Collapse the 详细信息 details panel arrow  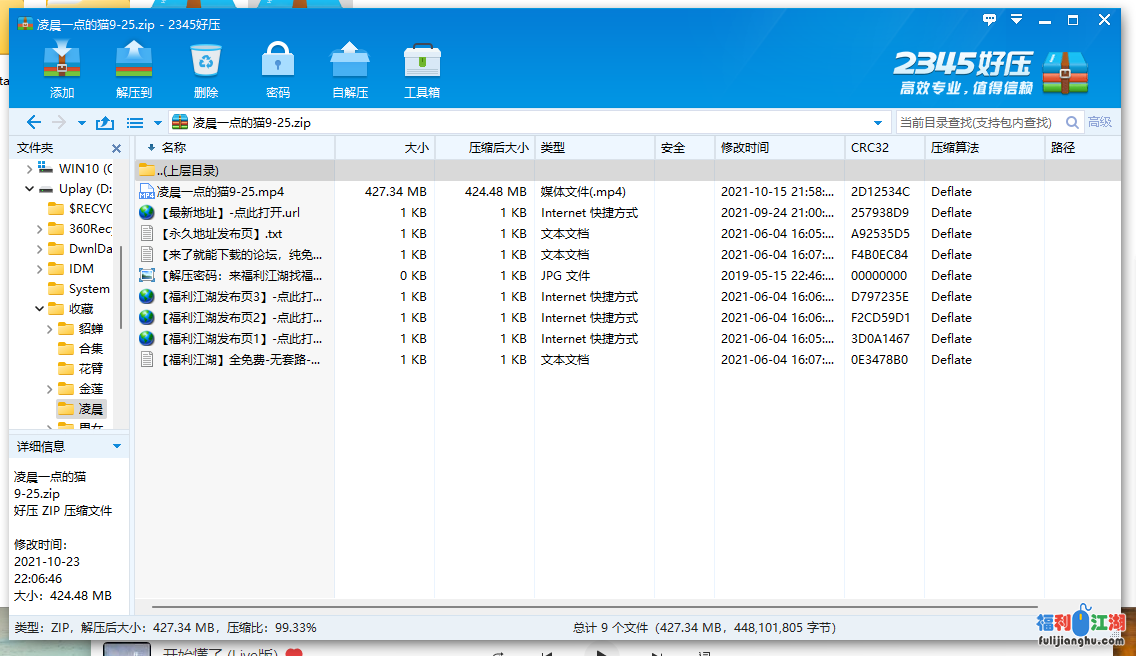pyautogui.click(x=117, y=446)
